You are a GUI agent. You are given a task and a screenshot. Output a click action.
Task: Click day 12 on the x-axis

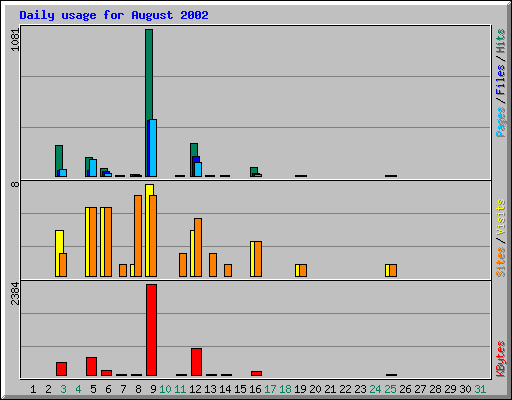pyautogui.click(x=195, y=389)
